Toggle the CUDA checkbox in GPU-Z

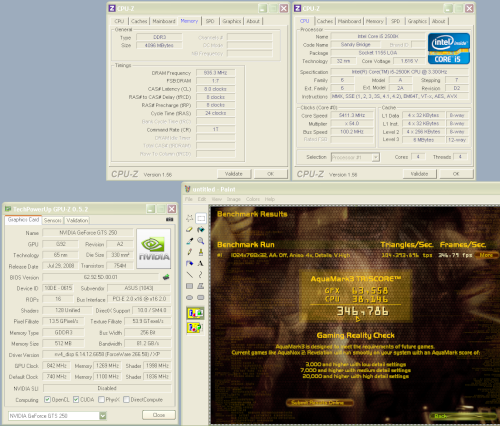tap(76, 399)
